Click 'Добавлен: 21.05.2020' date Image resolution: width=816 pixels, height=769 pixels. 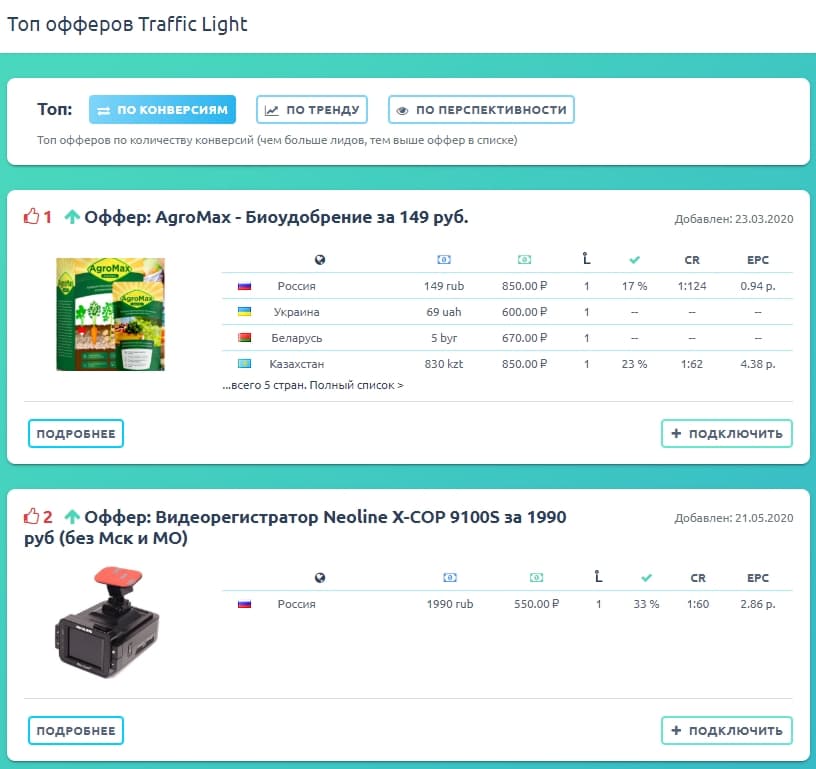[734, 518]
